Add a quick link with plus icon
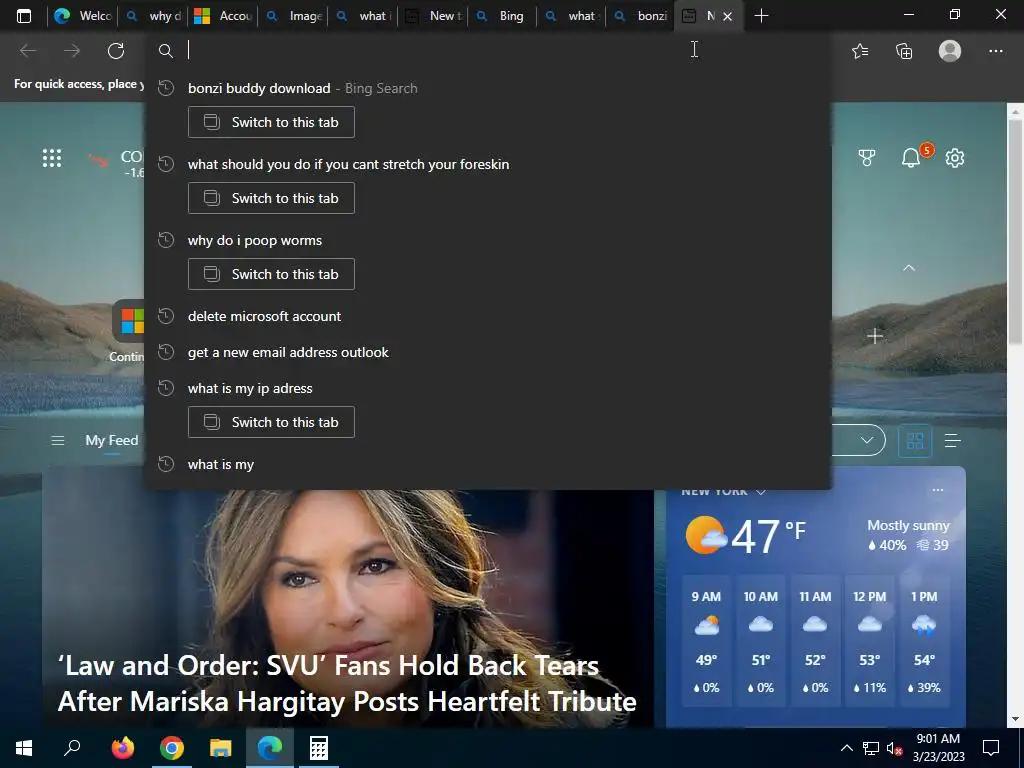Viewport: 1024px width, 768px height. [875, 336]
